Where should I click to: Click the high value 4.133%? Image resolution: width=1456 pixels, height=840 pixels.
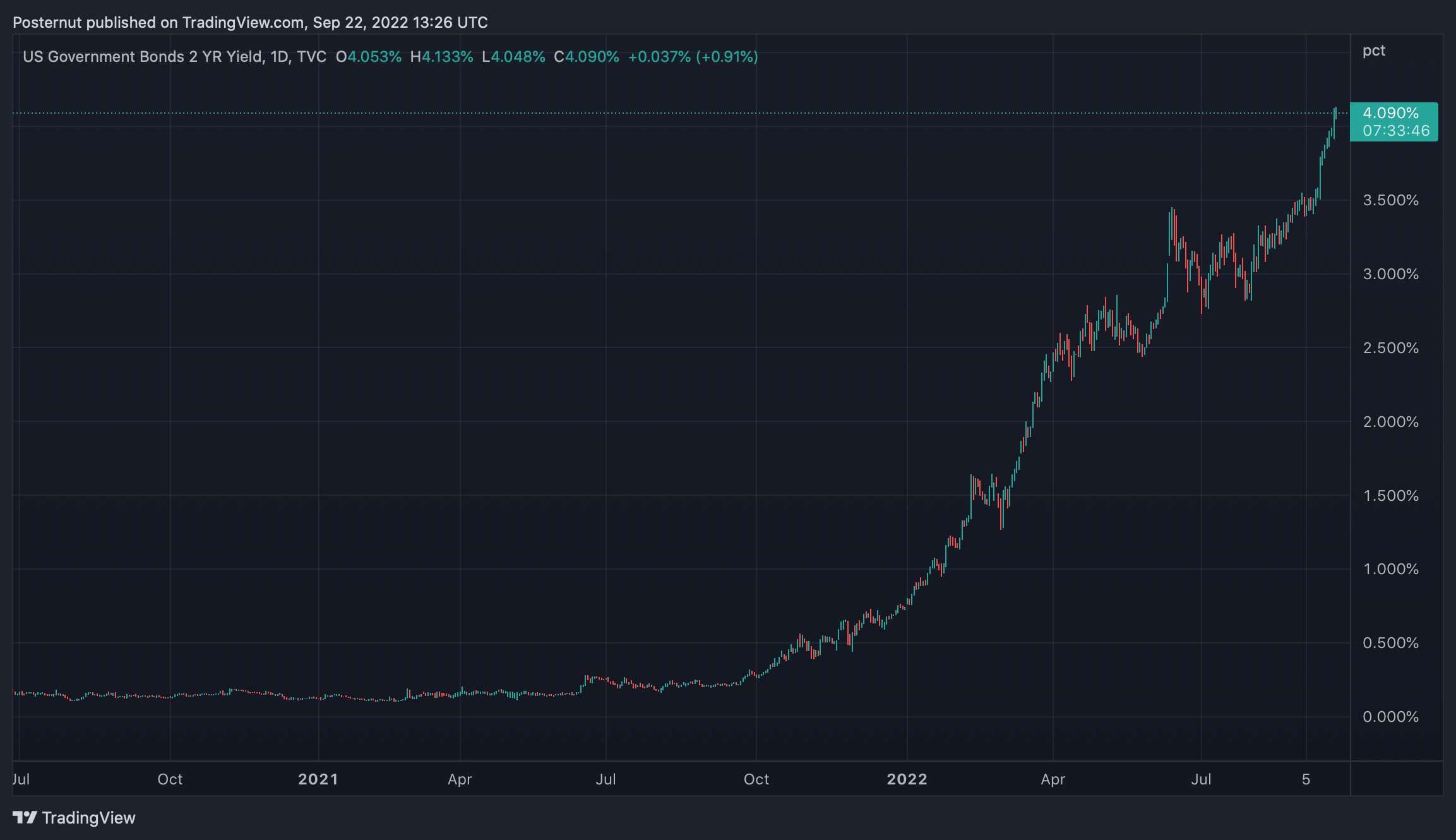pos(446,57)
